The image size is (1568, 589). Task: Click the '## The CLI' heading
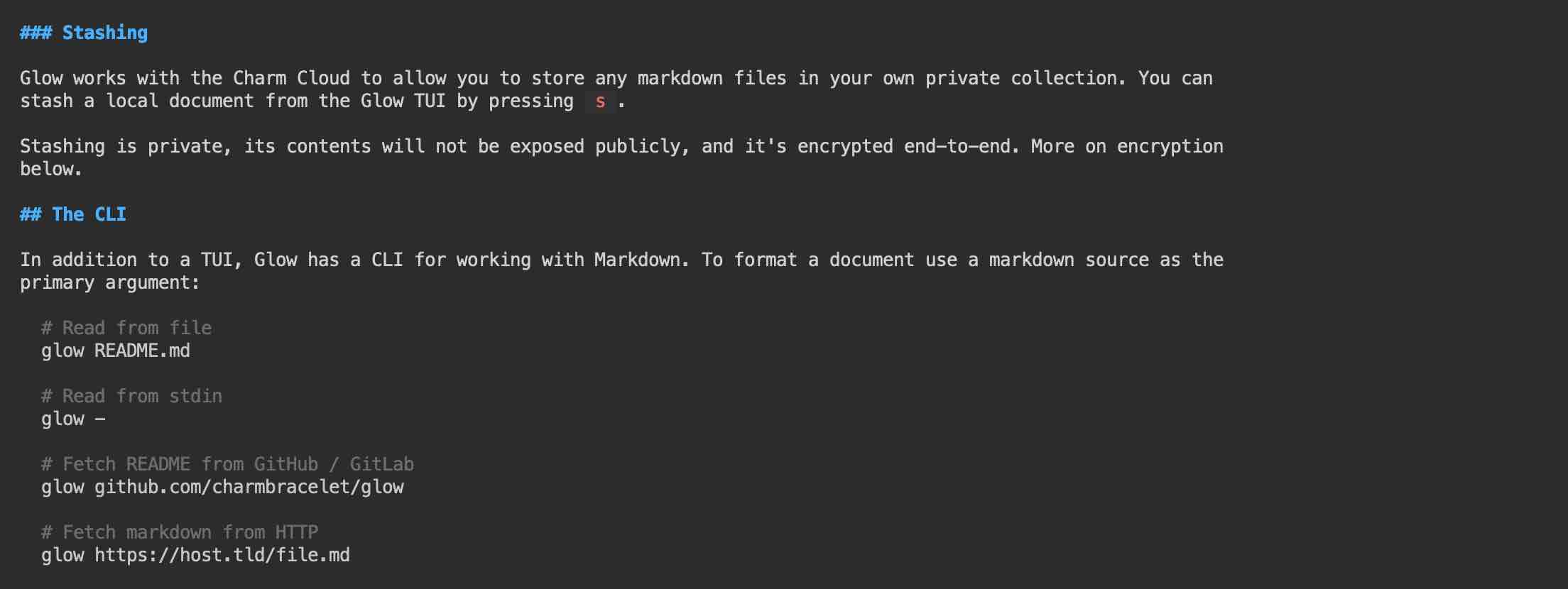pos(73,214)
